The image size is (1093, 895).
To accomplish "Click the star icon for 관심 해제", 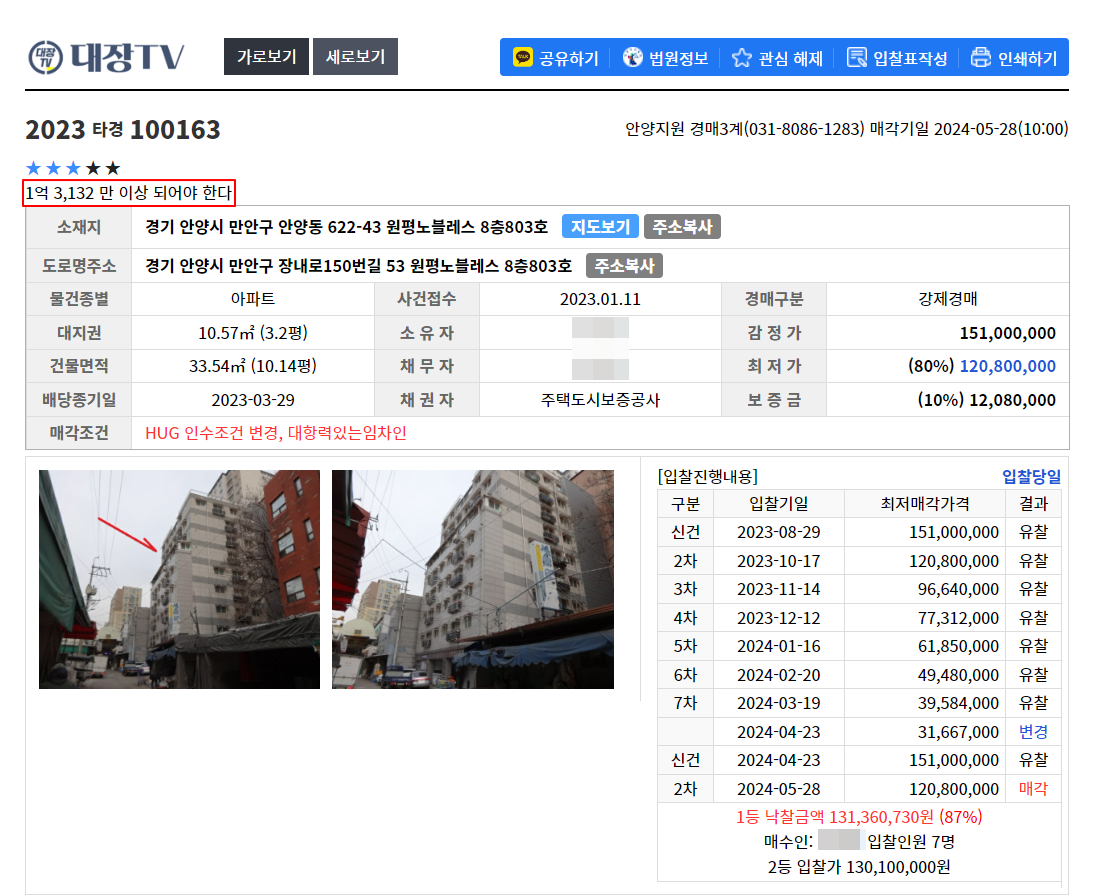I will [x=742, y=57].
